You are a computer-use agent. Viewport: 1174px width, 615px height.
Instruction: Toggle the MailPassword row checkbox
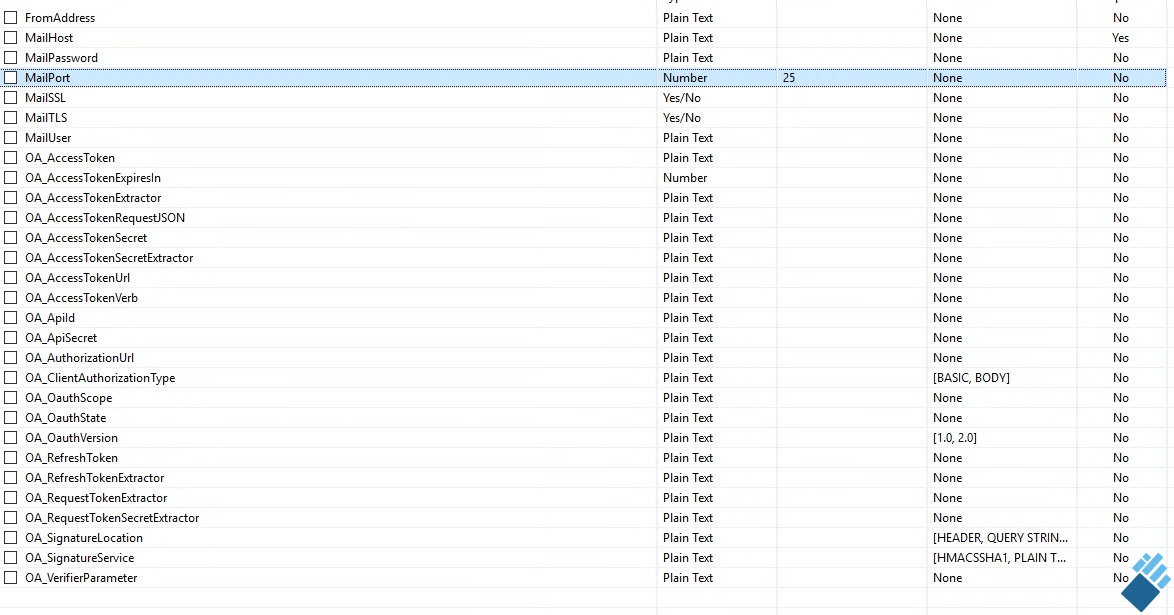[10, 58]
